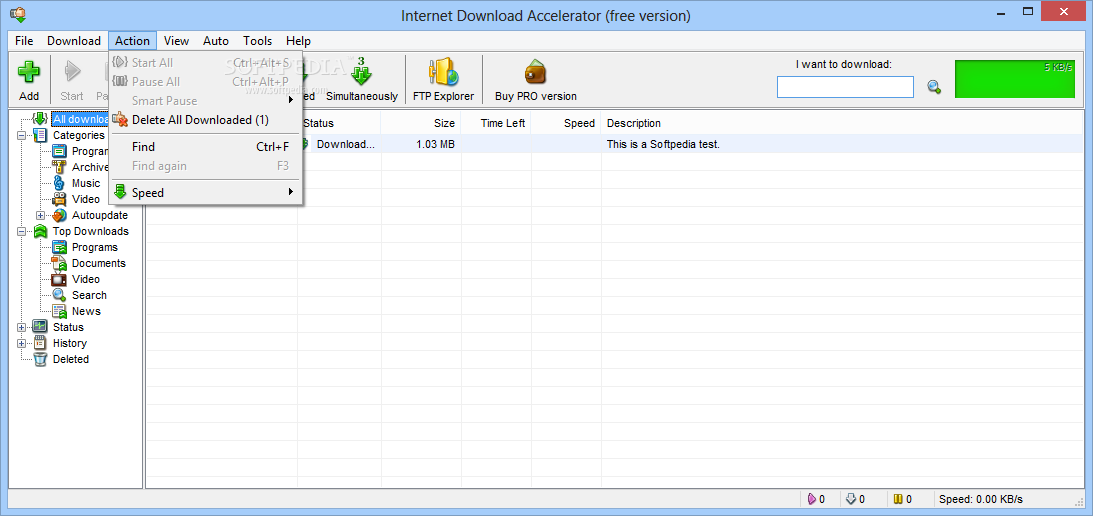Select Documents under Top Downloads
Image resolution: width=1093 pixels, height=516 pixels.
pyautogui.click(x=99, y=264)
